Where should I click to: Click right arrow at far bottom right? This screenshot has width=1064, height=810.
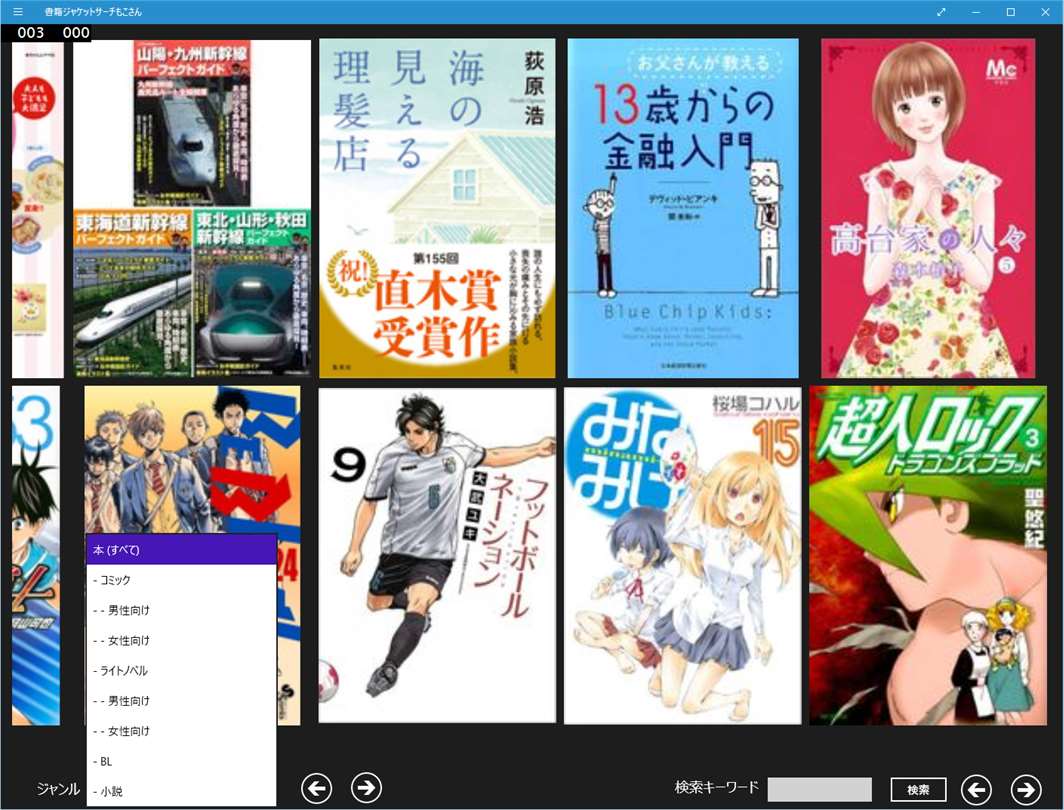point(1026,790)
